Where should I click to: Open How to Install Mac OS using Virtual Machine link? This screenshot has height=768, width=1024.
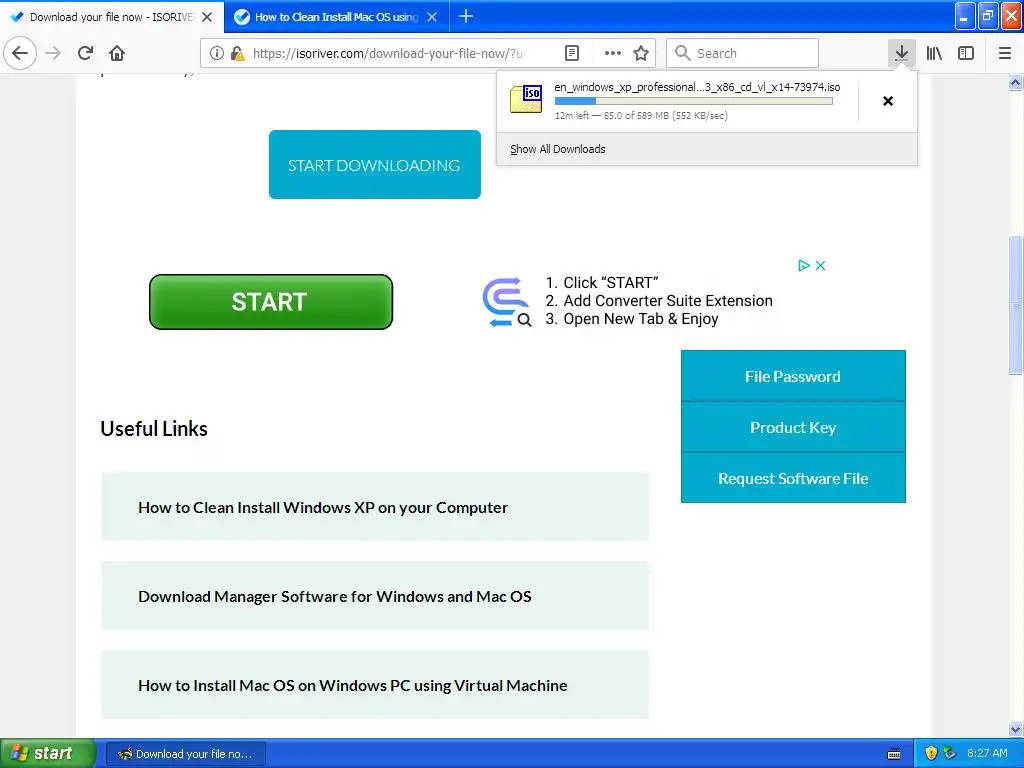tap(353, 685)
